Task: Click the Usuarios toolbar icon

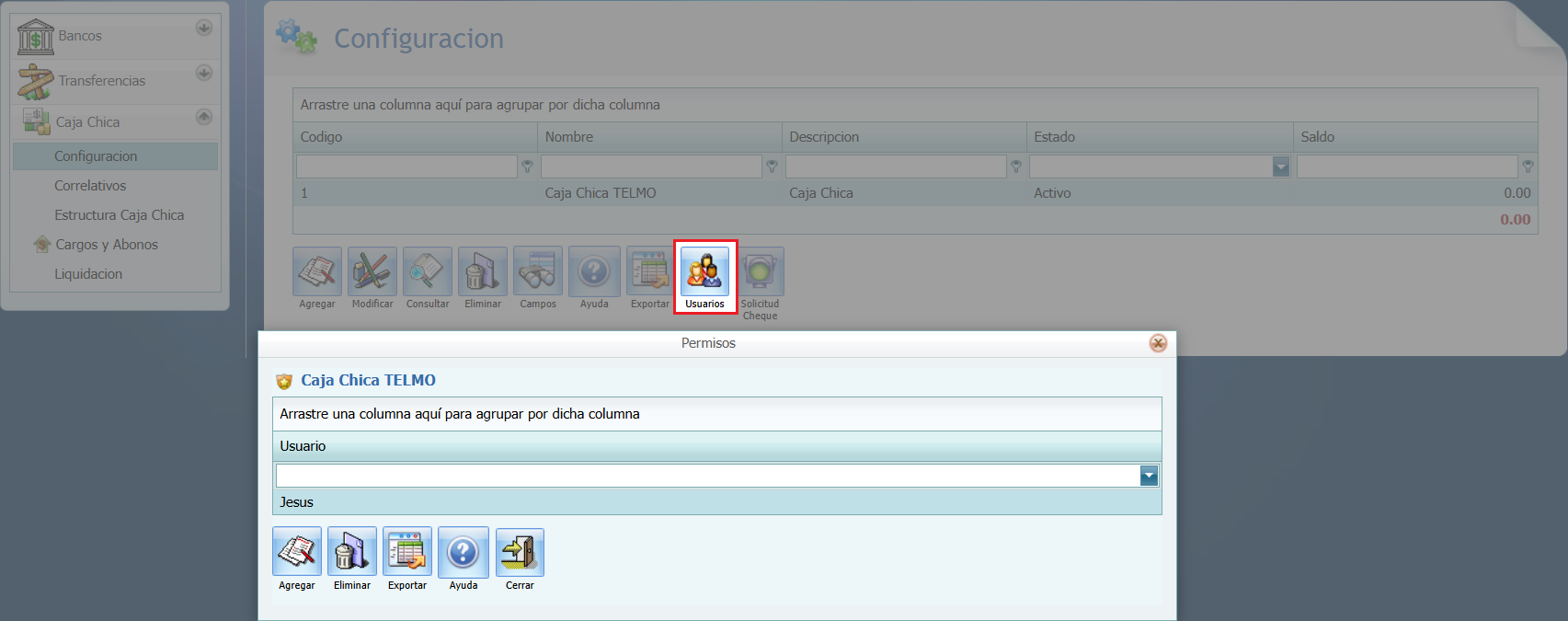Action: pyautogui.click(x=704, y=271)
